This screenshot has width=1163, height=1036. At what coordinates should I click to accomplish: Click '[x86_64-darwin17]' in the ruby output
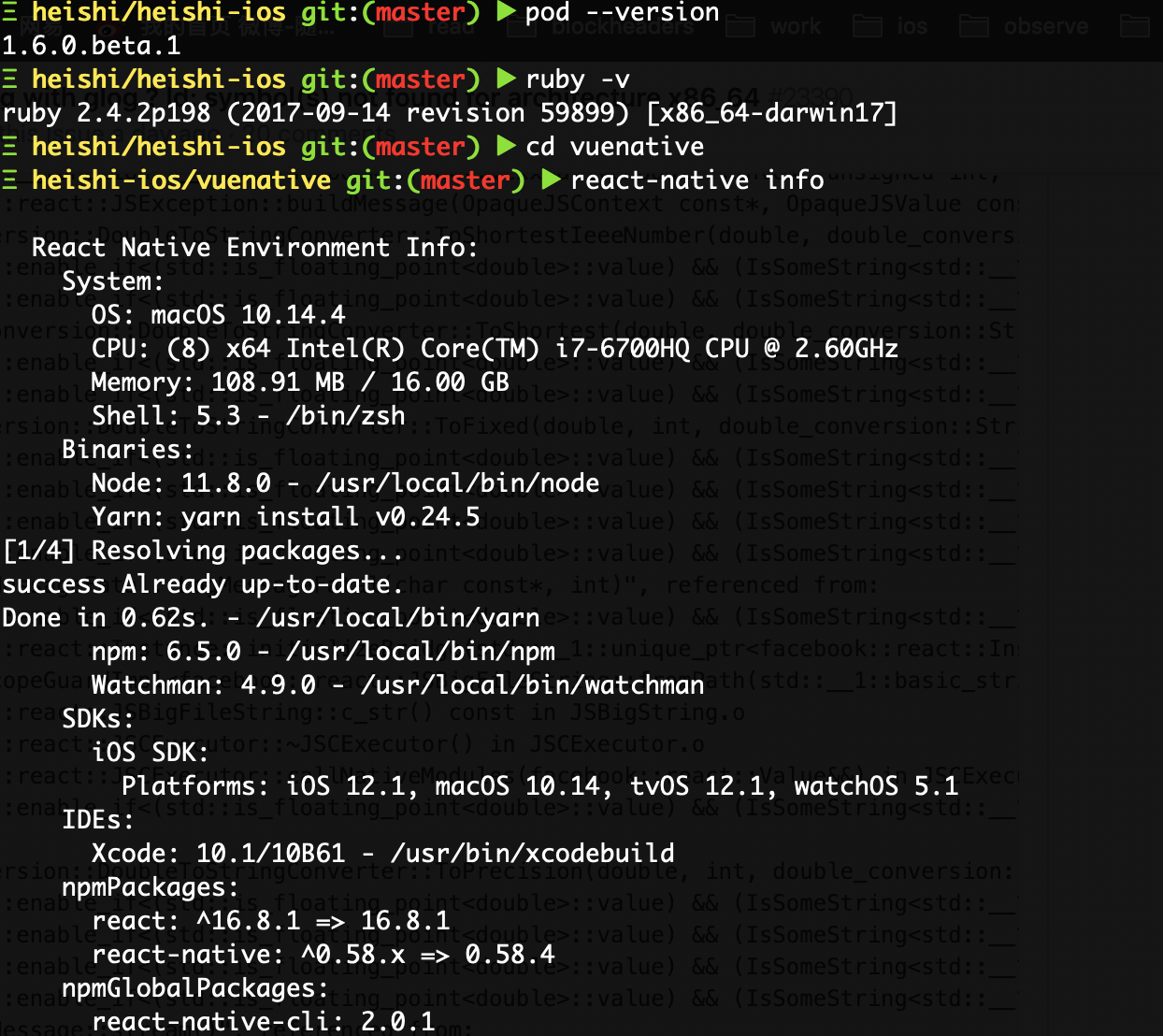pyautogui.click(x=772, y=113)
